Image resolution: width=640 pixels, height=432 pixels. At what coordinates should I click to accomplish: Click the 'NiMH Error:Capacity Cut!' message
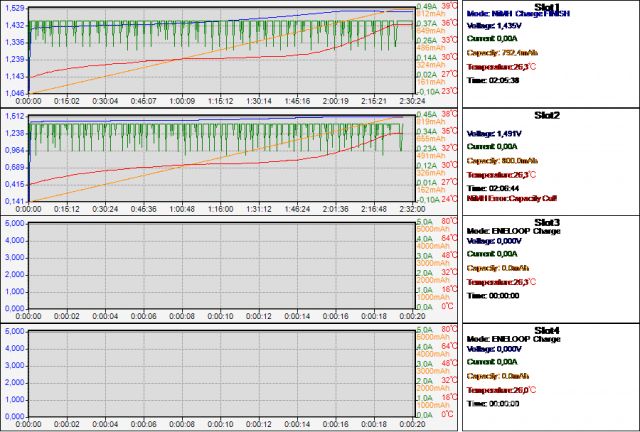(512, 198)
